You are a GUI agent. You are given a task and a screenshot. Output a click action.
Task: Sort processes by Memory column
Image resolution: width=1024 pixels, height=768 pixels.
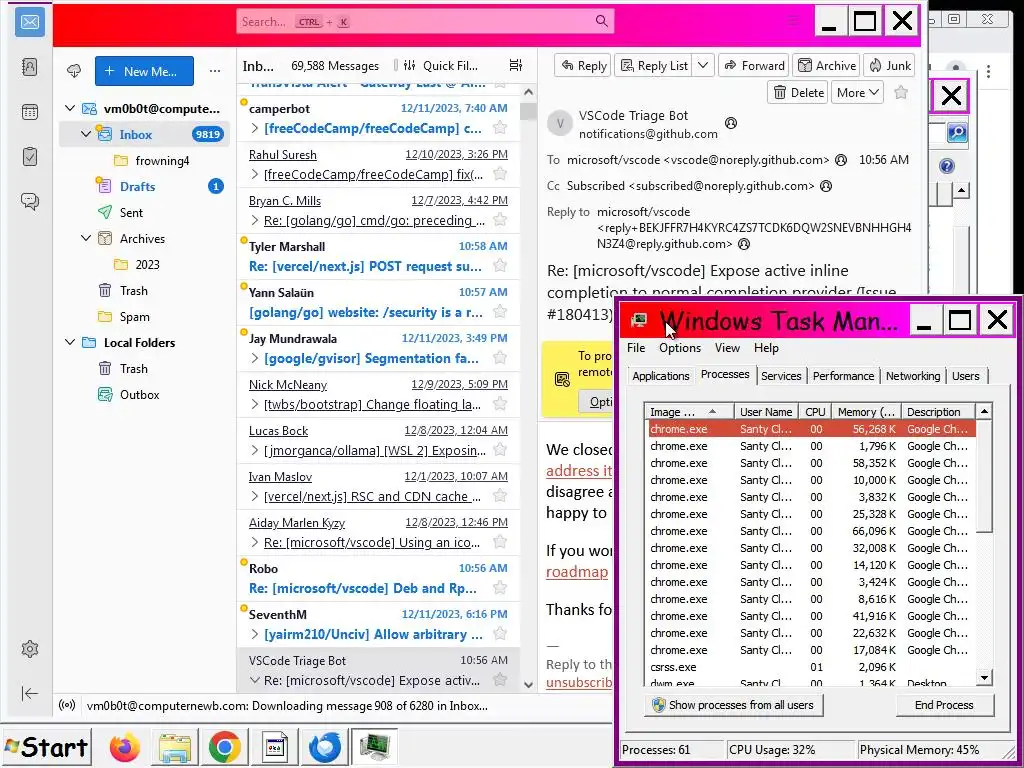point(866,411)
